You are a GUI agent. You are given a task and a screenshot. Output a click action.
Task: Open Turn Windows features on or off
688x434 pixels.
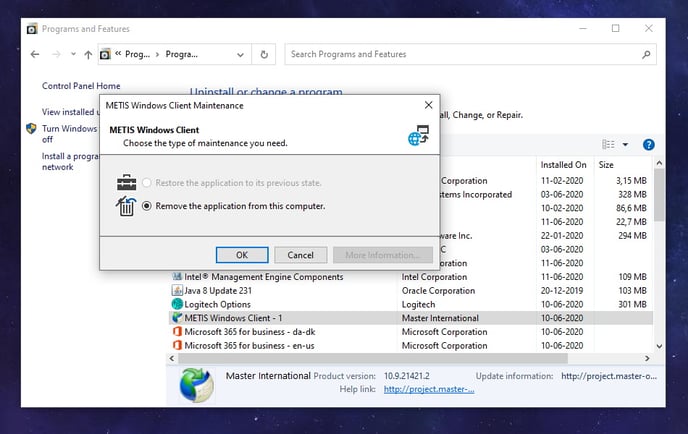tap(70, 134)
